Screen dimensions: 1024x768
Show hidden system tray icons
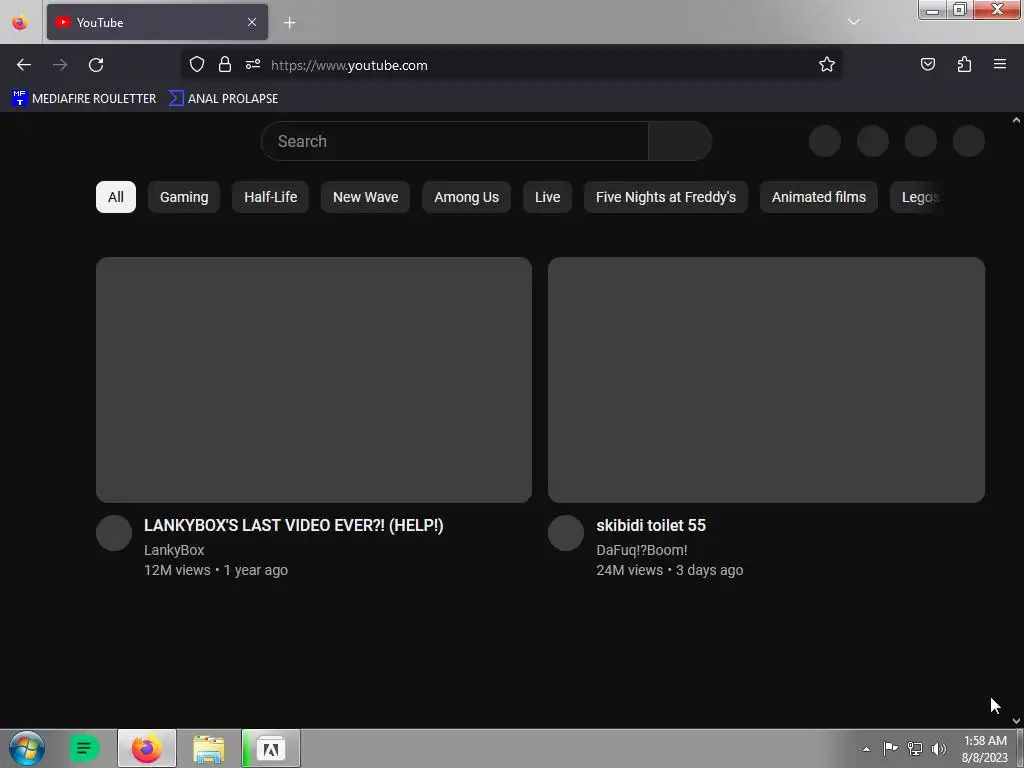coord(867,749)
